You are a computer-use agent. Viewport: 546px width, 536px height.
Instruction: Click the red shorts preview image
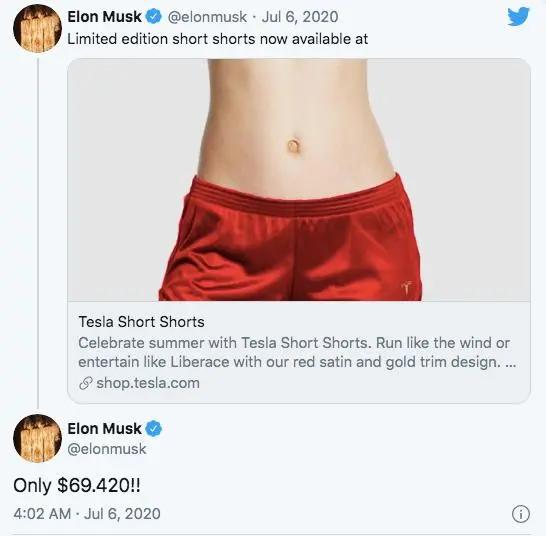(x=299, y=180)
